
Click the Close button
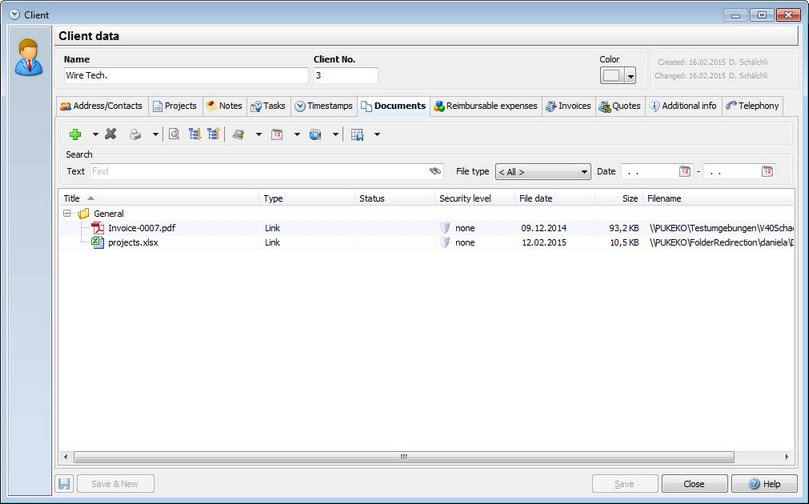coord(694,484)
